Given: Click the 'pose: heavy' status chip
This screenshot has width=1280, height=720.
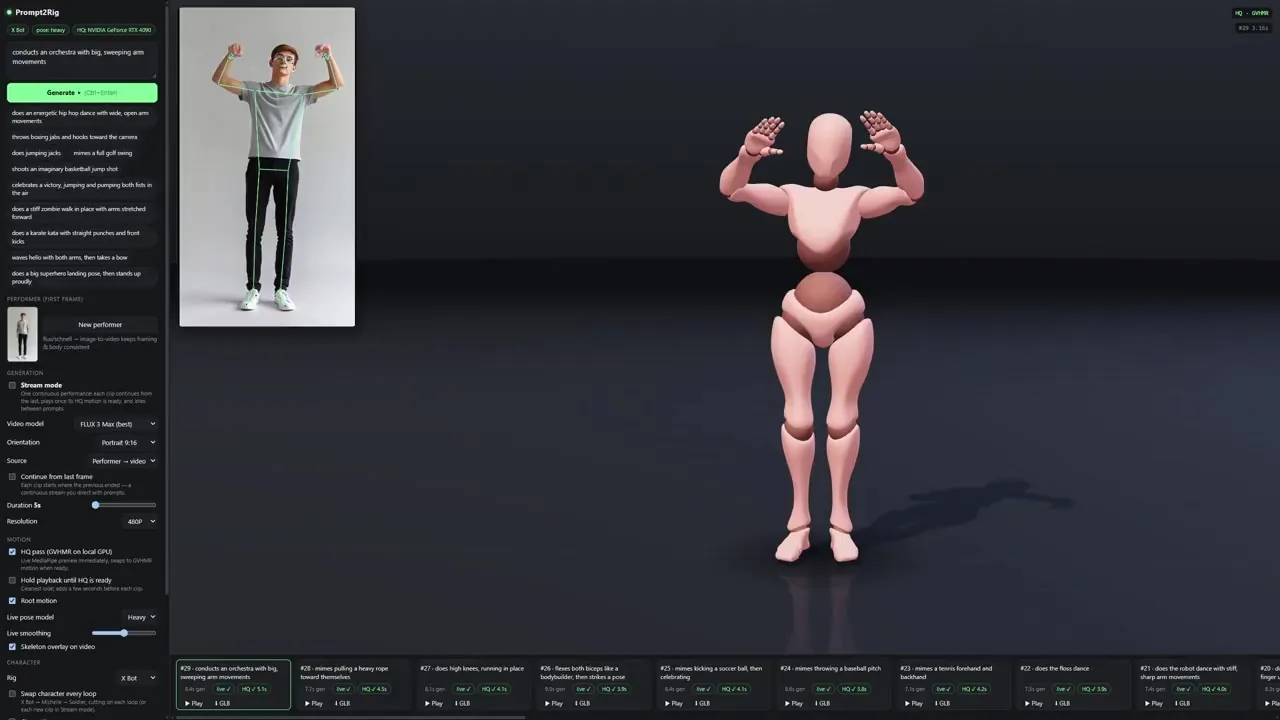Looking at the screenshot, I should tap(51, 30).
